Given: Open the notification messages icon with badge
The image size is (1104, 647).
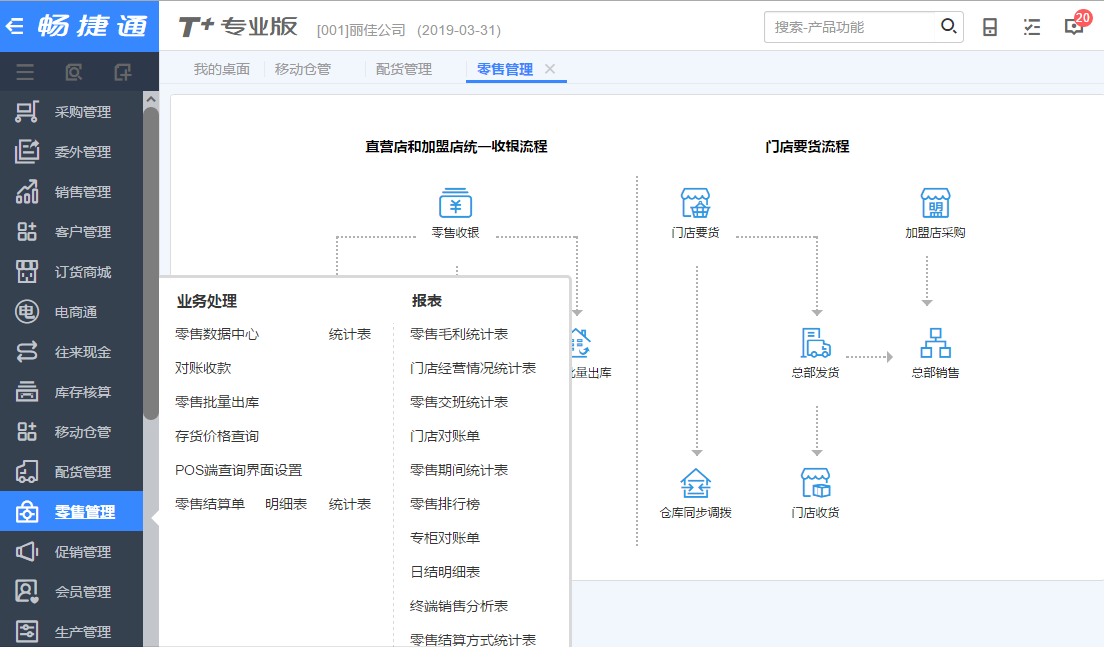Looking at the screenshot, I should pyautogui.click(x=1074, y=27).
